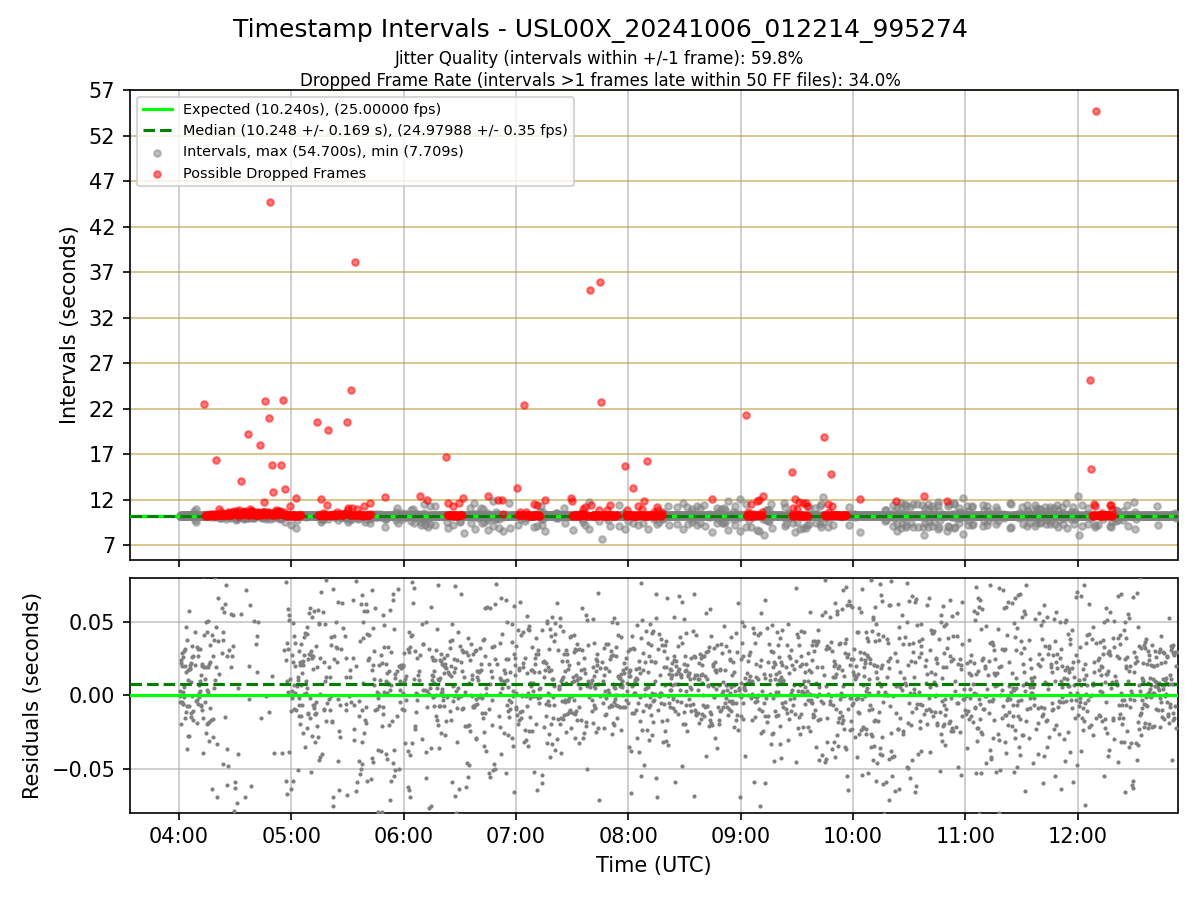The image size is (1200, 900).
Task: Click the red point near 21 seconds at 09:00
Action: [746, 415]
